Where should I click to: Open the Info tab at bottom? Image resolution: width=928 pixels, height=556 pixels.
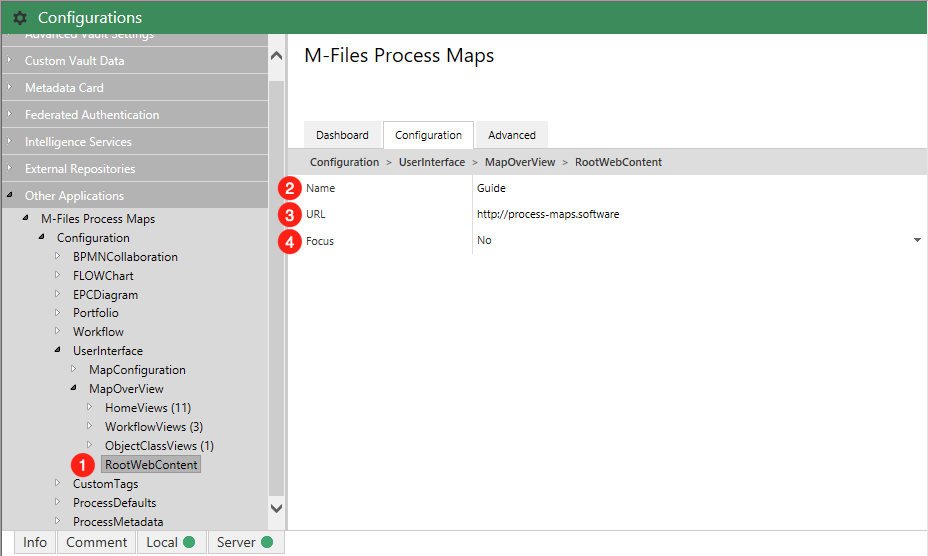pos(35,542)
